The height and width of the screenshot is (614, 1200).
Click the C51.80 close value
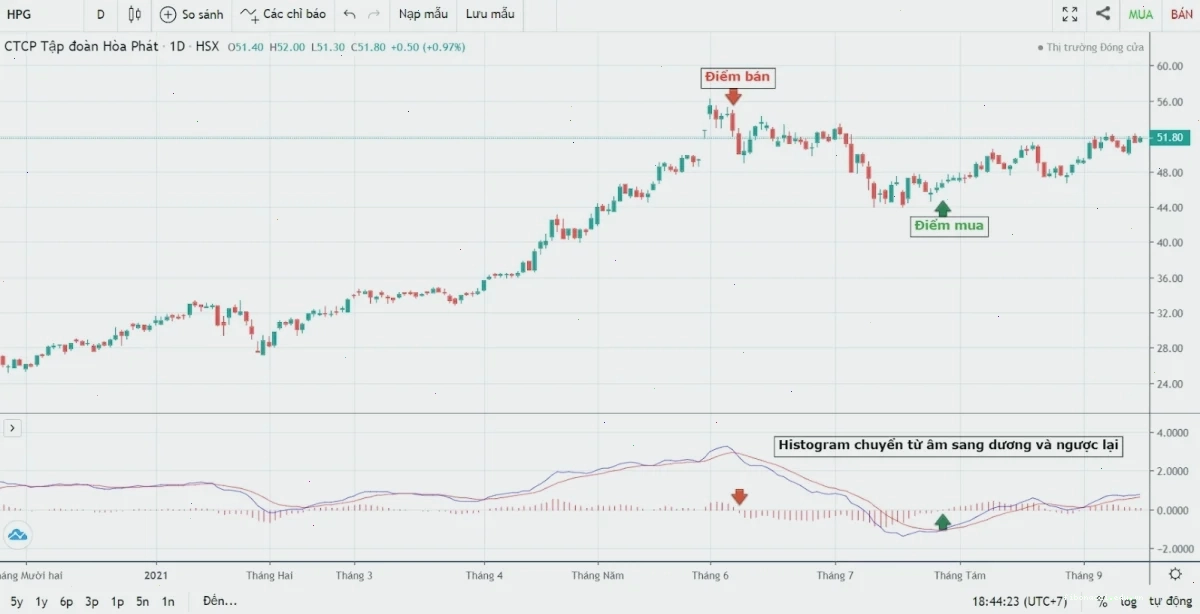368,47
